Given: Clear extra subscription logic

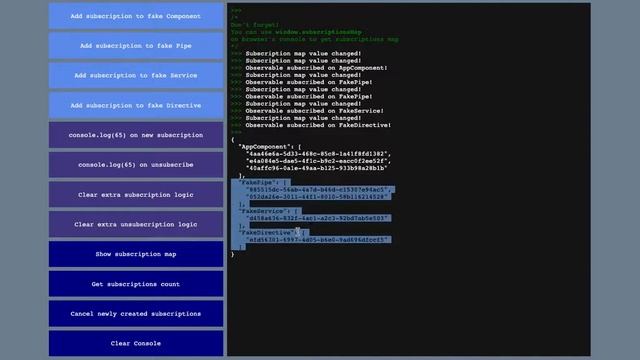Looking at the screenshot, I should [136, 195].
